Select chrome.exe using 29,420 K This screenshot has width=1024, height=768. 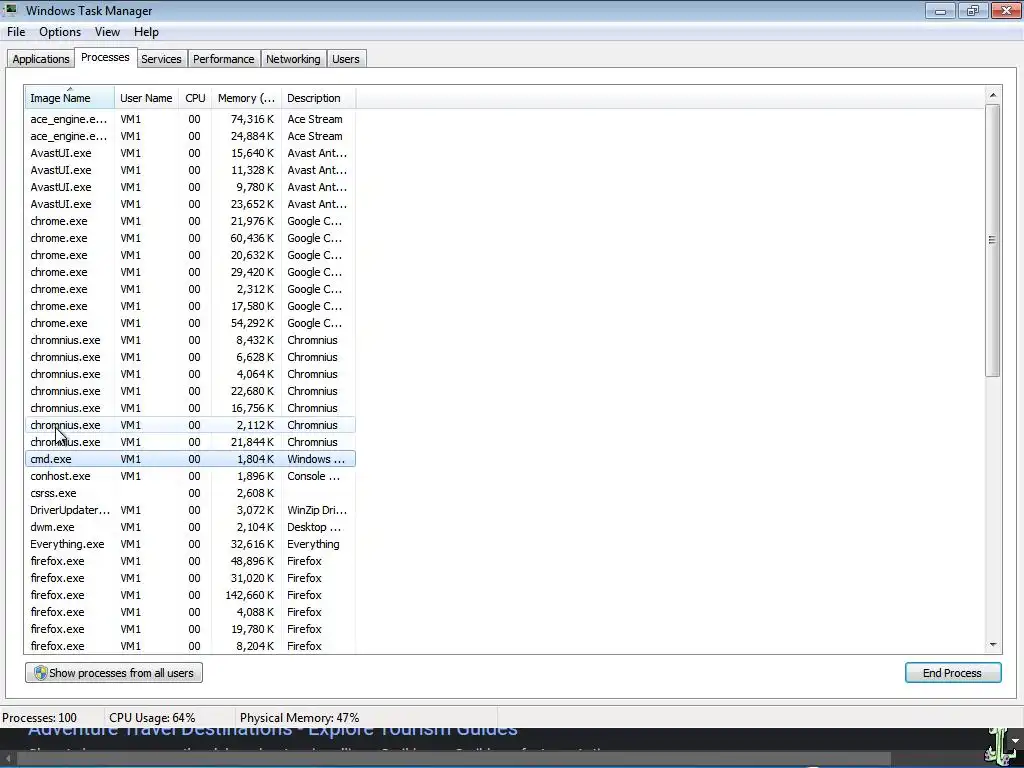pos(190,272)
